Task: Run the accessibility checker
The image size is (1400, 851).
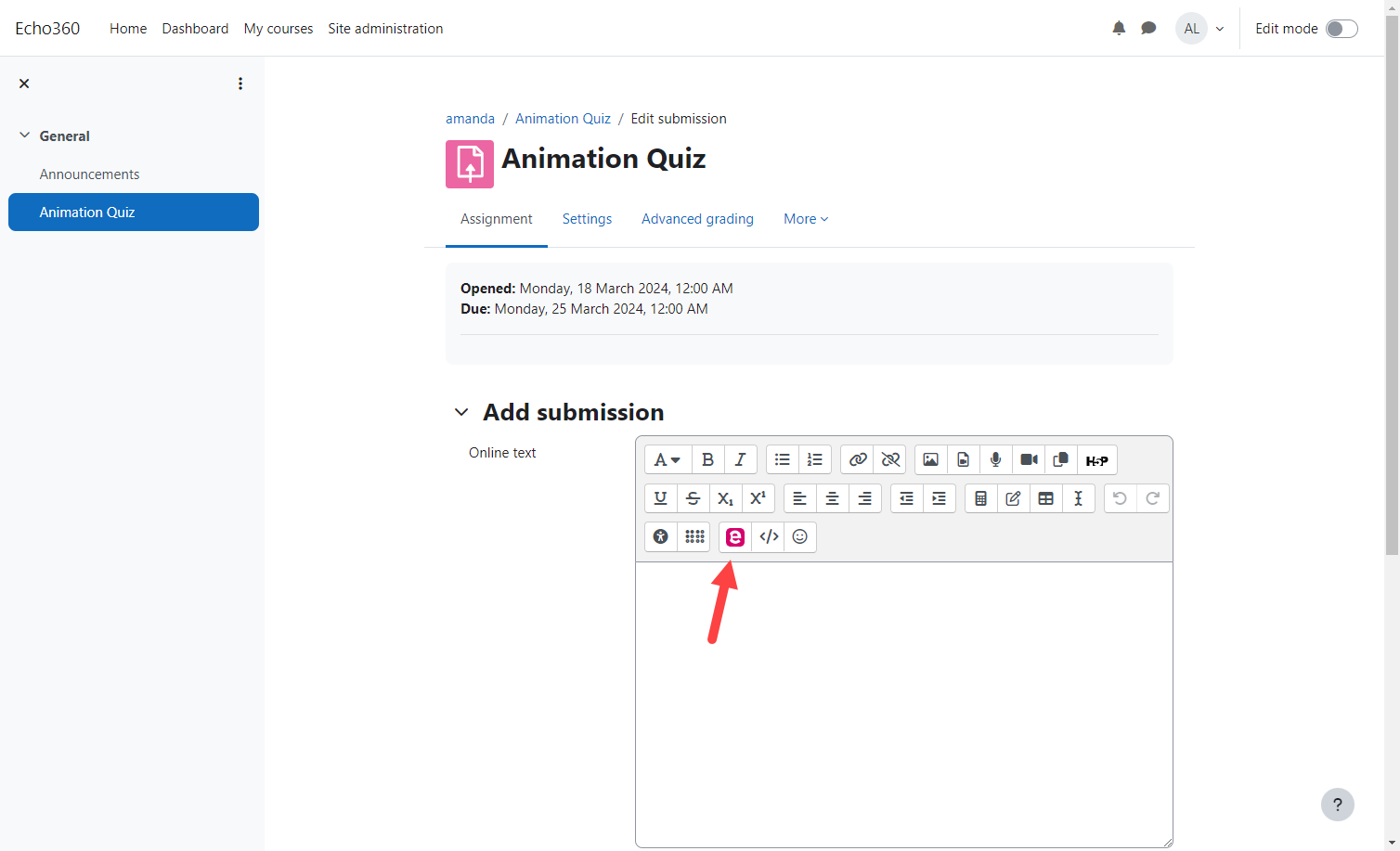Action: pos(660,536)
